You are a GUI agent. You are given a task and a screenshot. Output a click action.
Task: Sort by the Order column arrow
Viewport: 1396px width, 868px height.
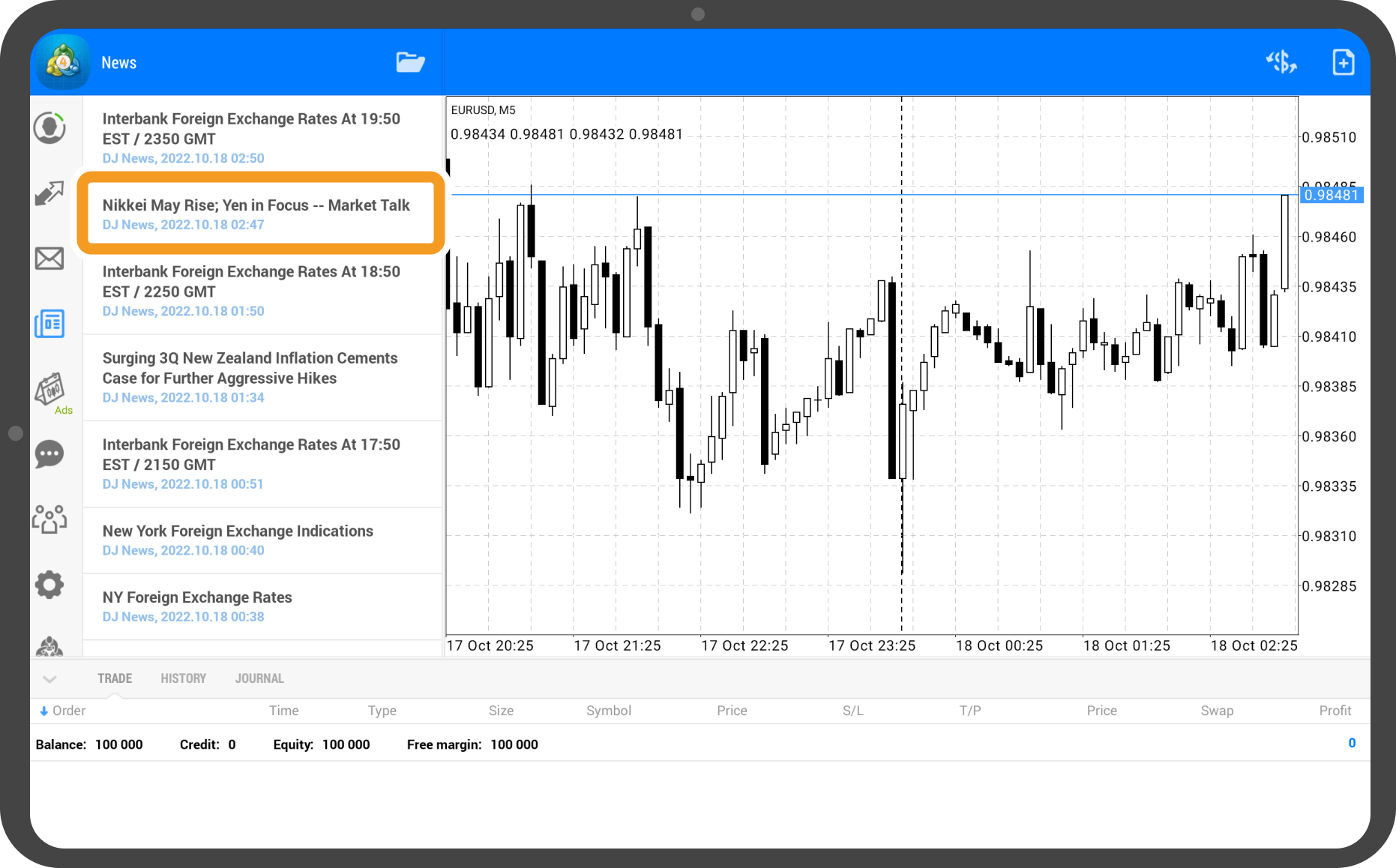point(43,711)
